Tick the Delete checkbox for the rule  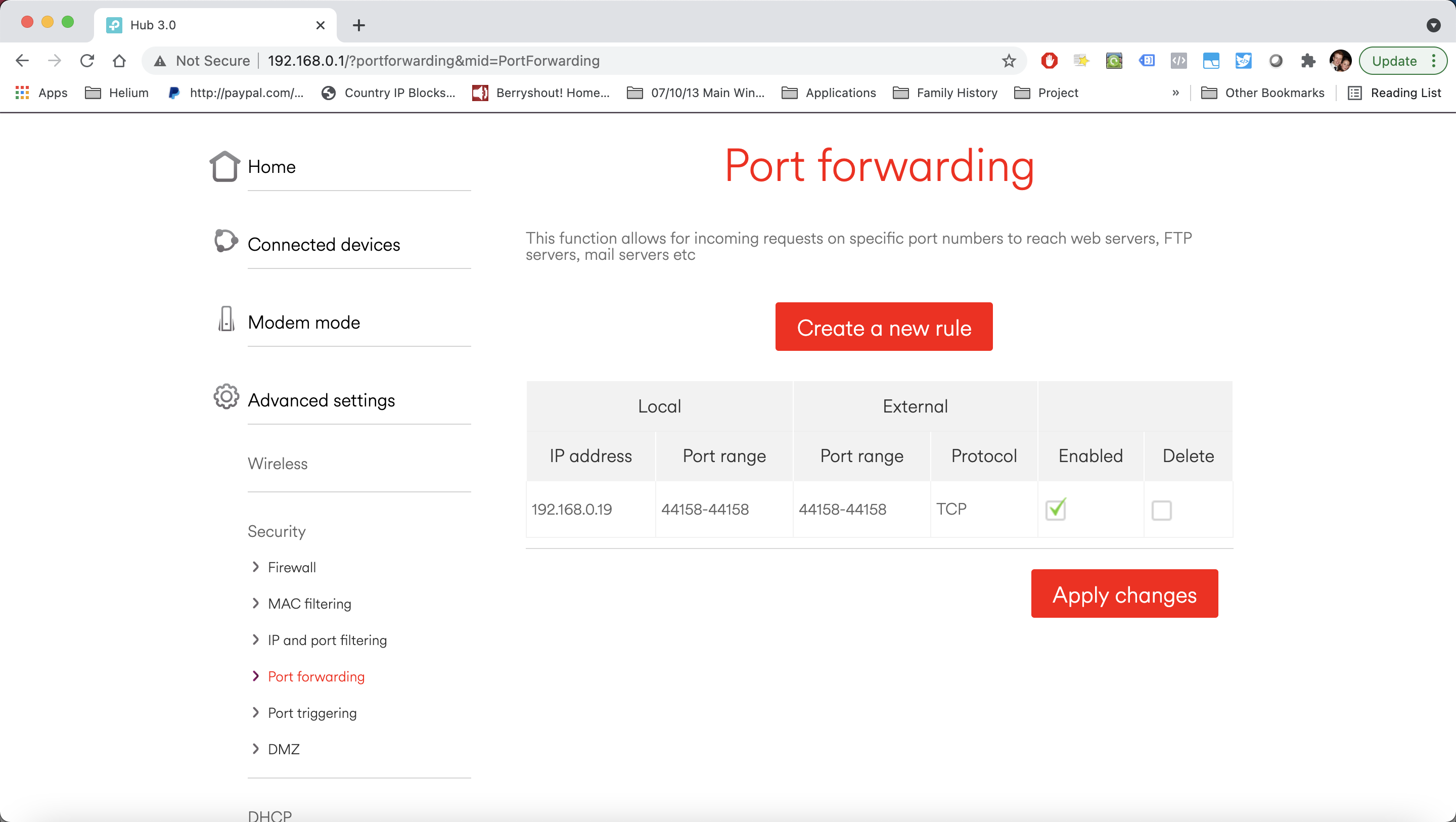[1161, 510]
